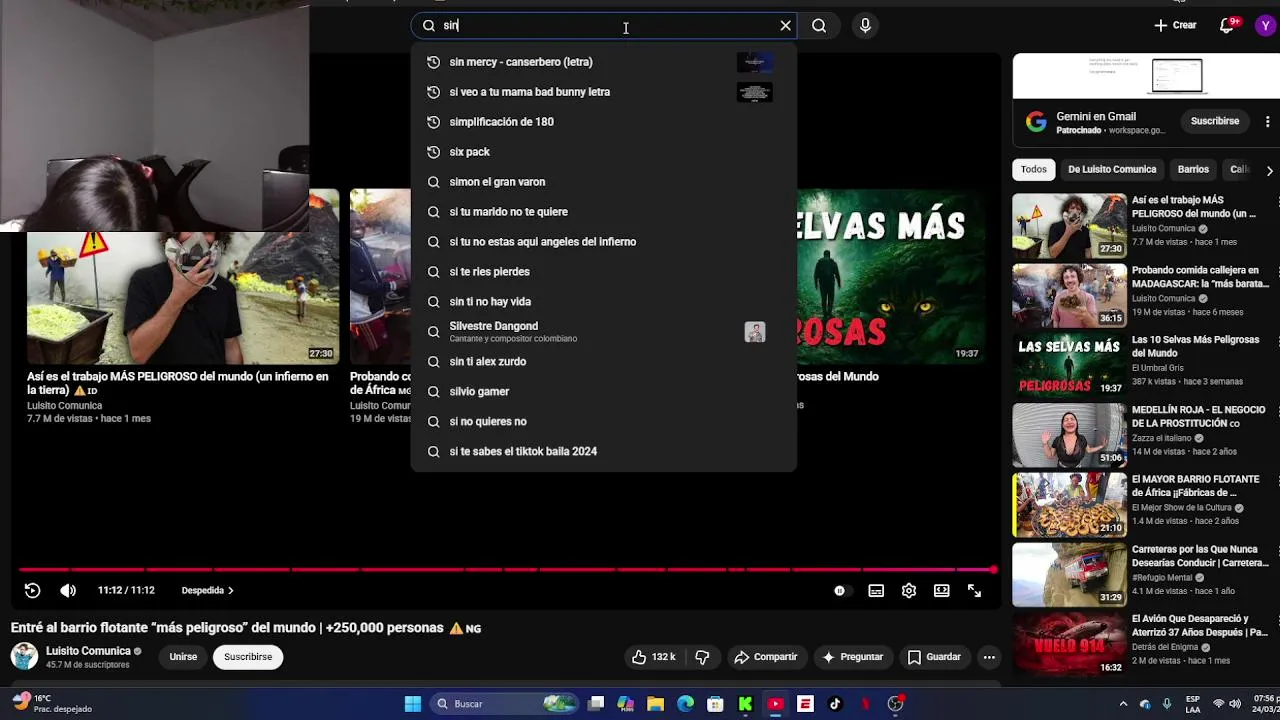Select the 'De Luisito Comunica' chip
The width and height of the screenshot is (1280, 720).
coord(1112,169)
